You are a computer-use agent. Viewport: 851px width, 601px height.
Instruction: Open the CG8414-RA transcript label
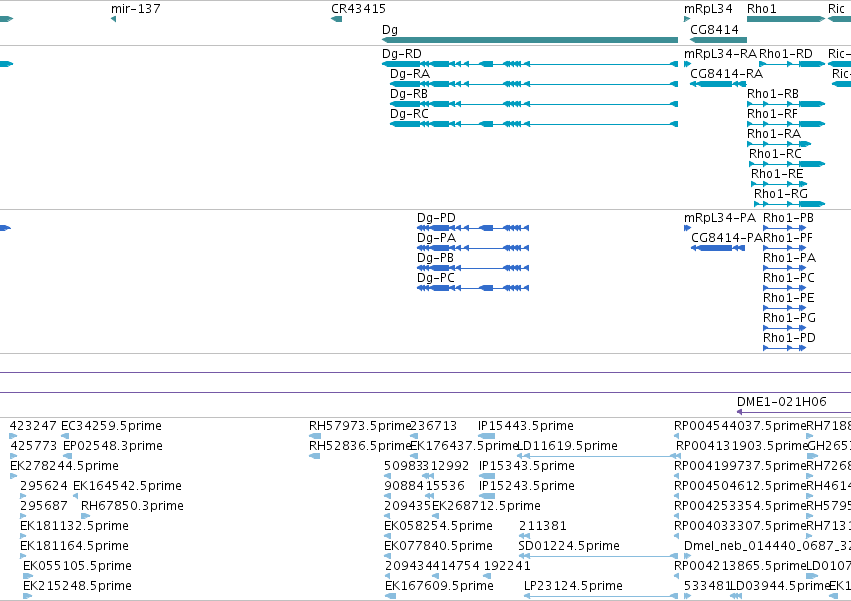(x=726, y=74)
